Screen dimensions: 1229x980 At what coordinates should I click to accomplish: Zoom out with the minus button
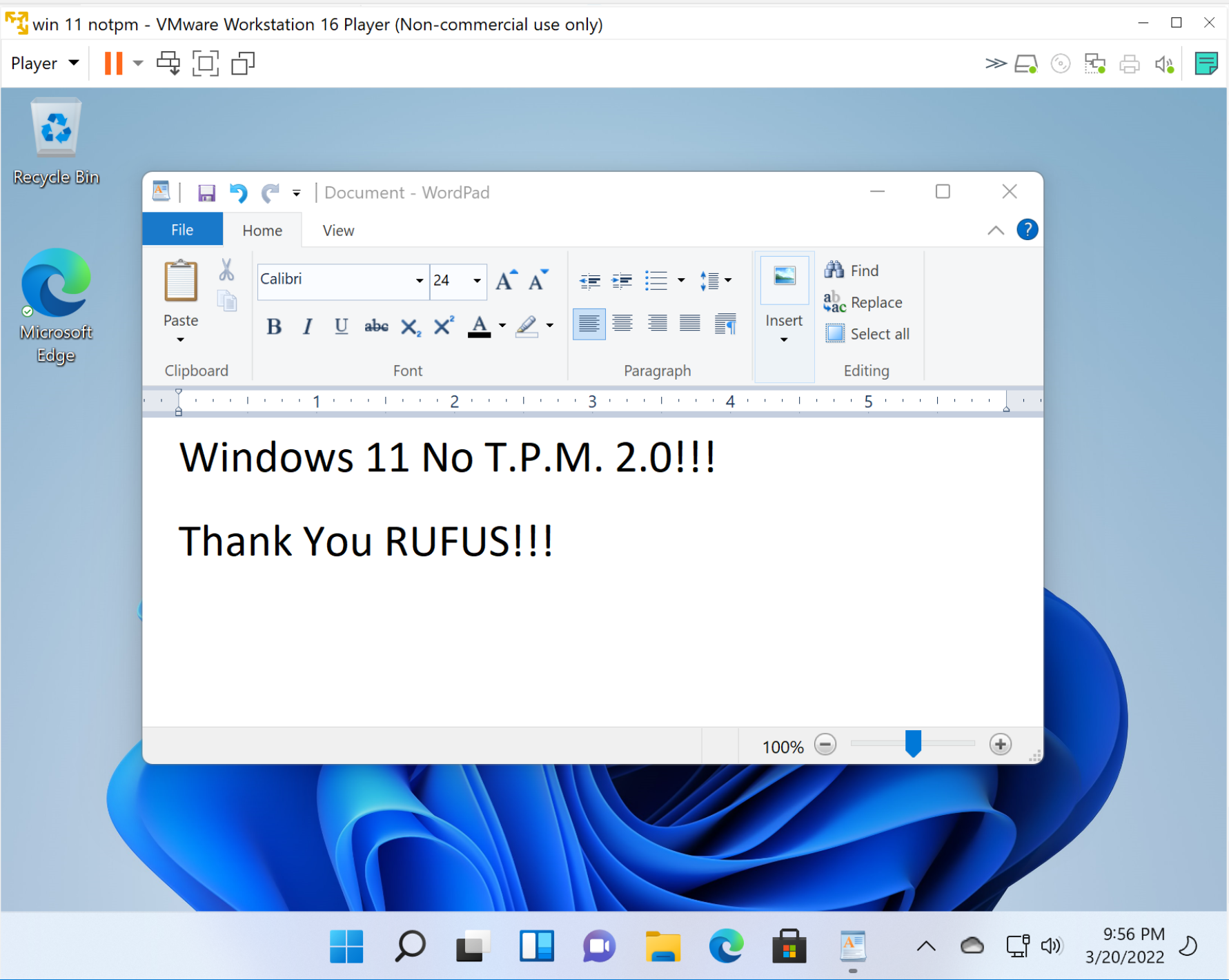(825, 745)
